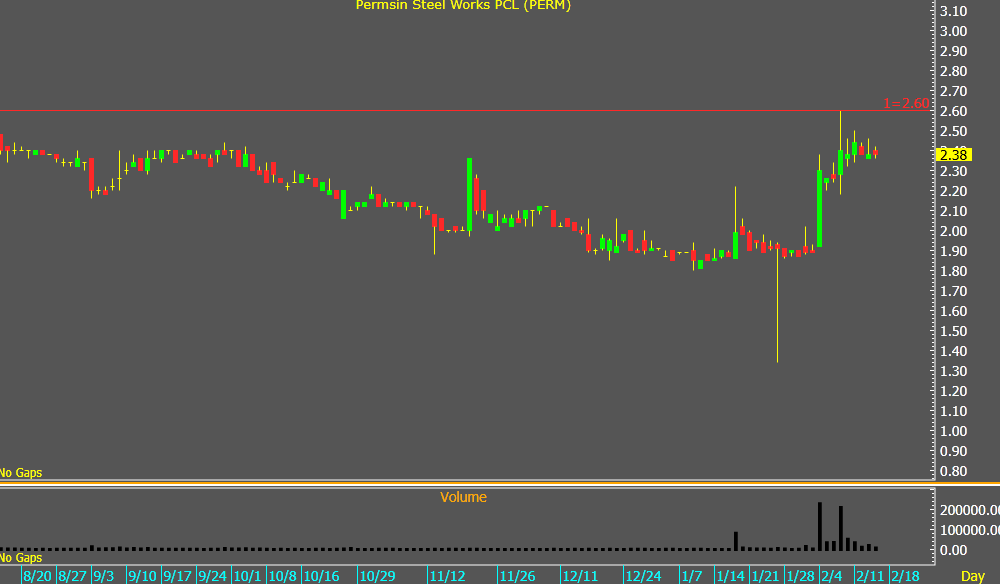
Task: Select the 12/11 date marker
Action: 580,576
